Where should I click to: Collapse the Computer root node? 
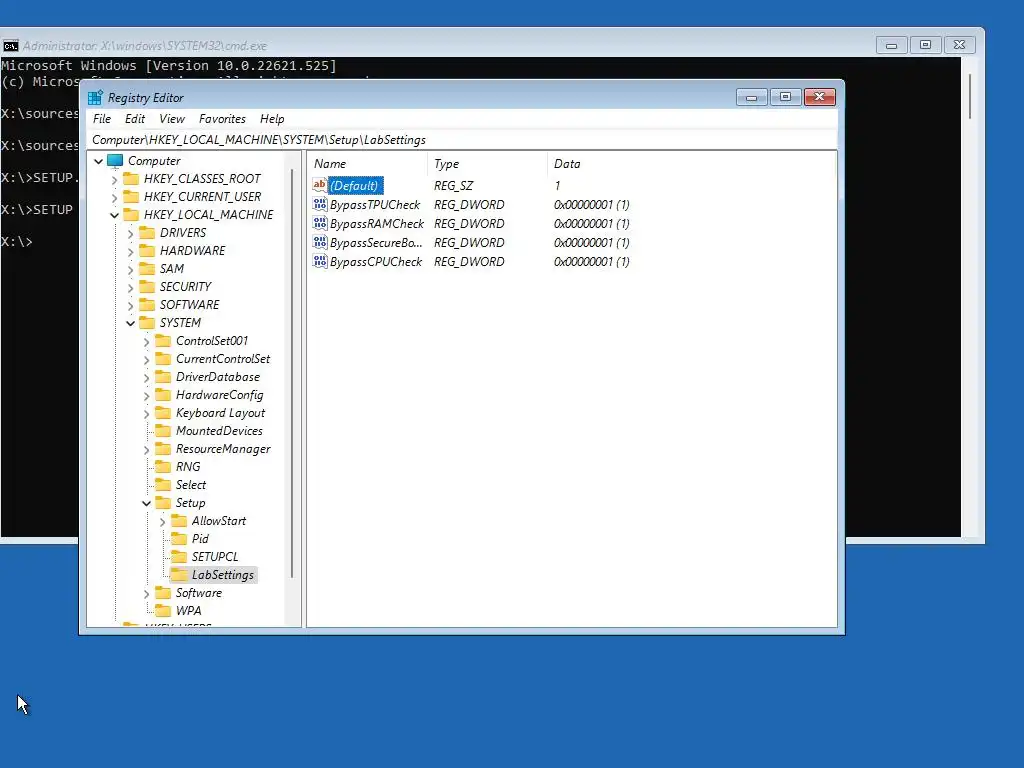coord(99,161)
